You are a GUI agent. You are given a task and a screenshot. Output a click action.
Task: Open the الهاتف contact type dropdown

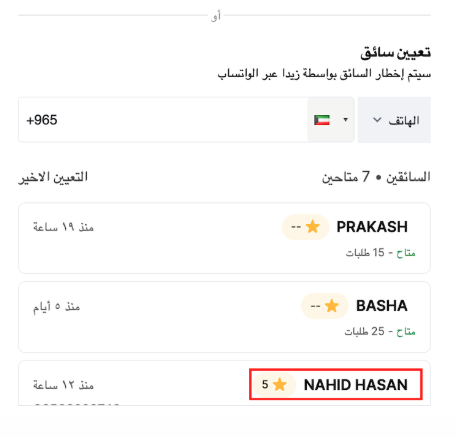(394, 120)
